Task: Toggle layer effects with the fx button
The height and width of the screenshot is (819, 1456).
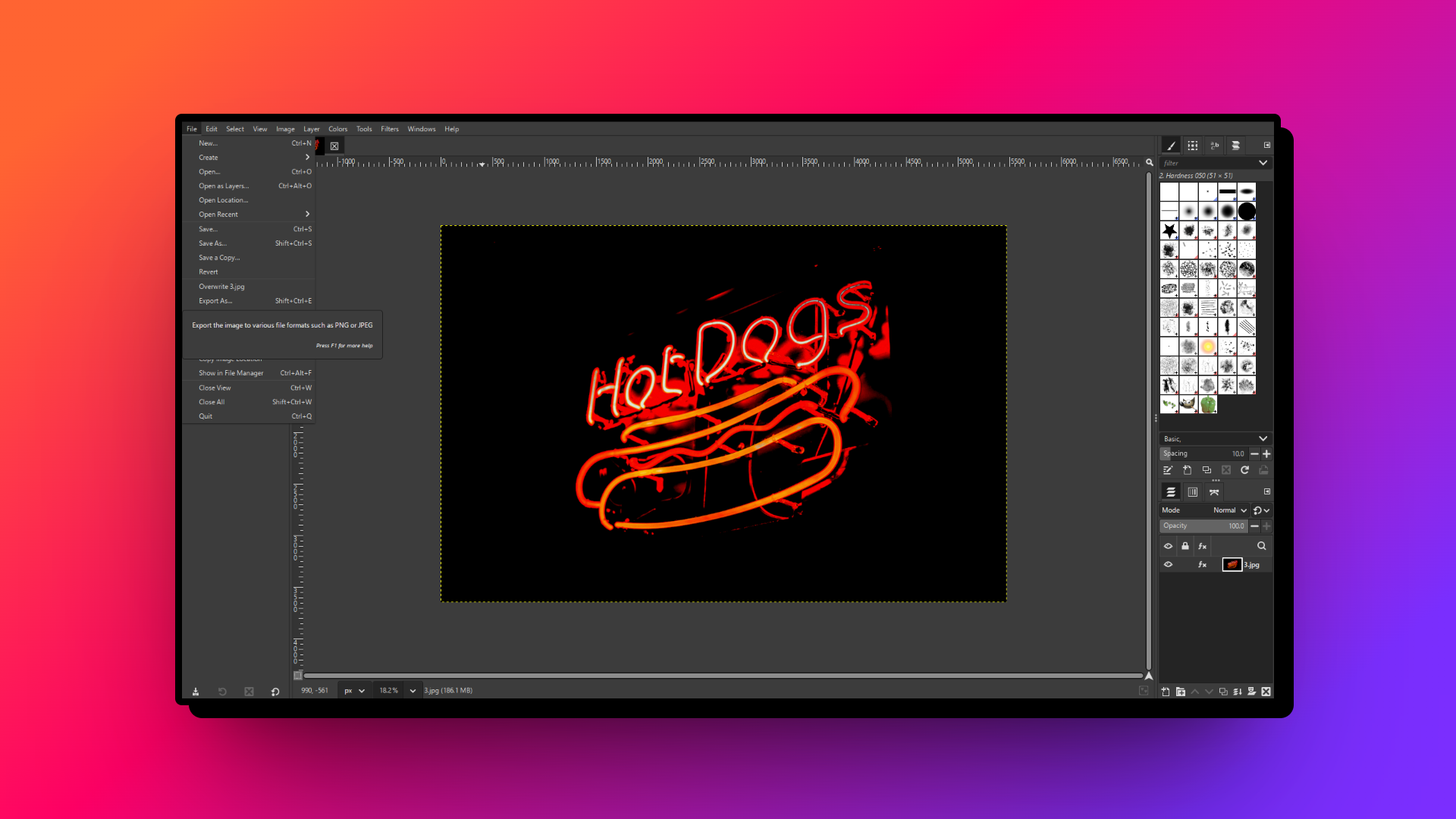Action: (x=1202, y=565)
